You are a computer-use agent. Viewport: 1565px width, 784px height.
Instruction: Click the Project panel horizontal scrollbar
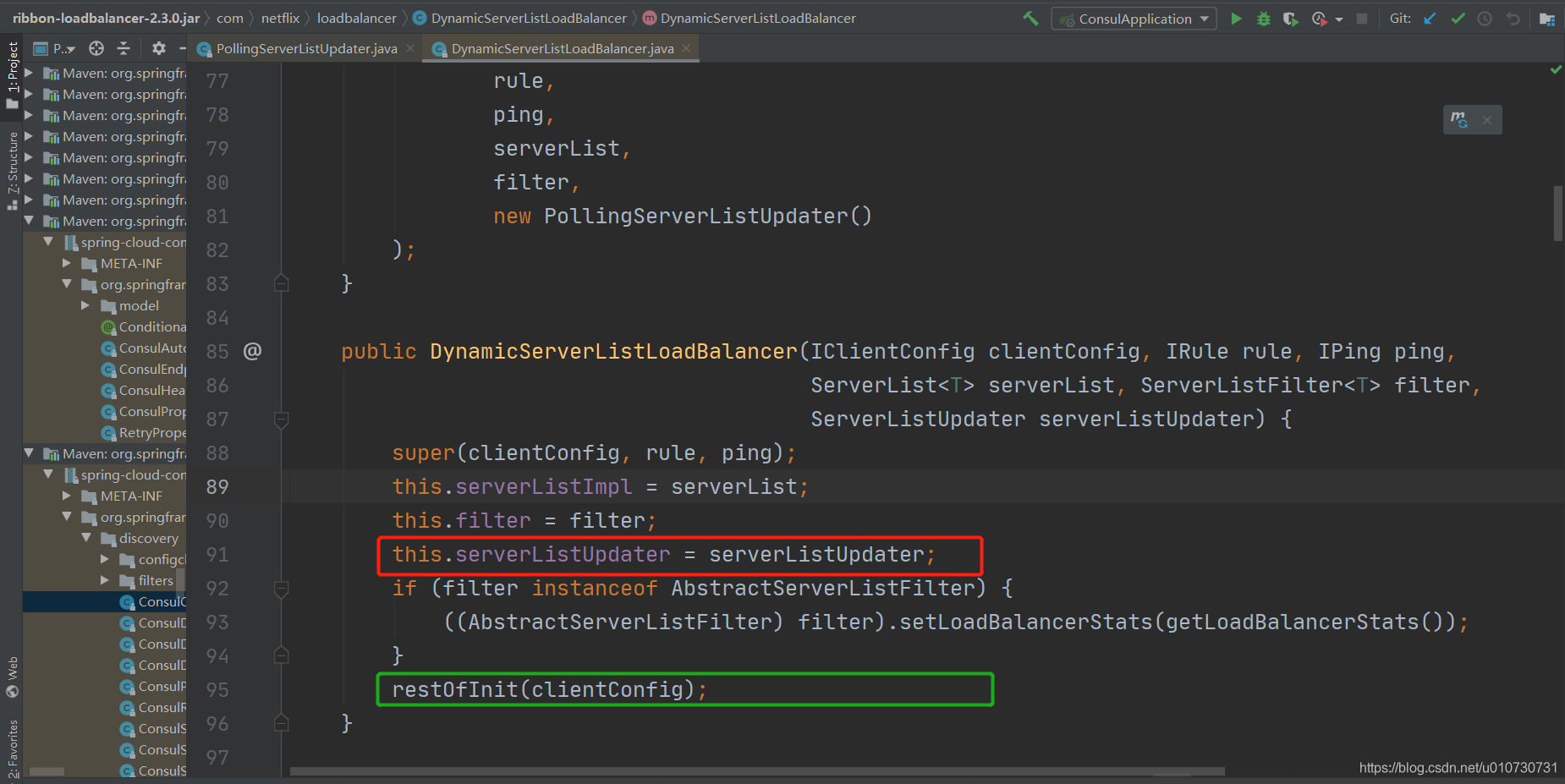47,771
